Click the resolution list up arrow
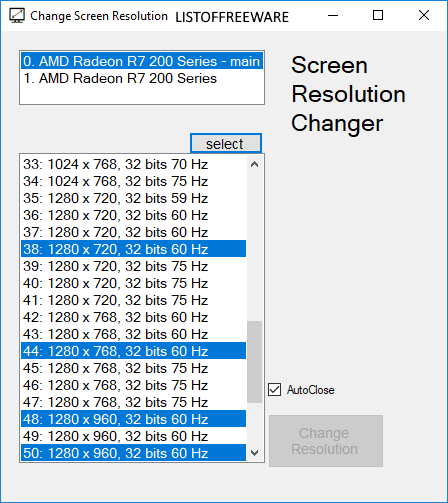 pos(255,164)
